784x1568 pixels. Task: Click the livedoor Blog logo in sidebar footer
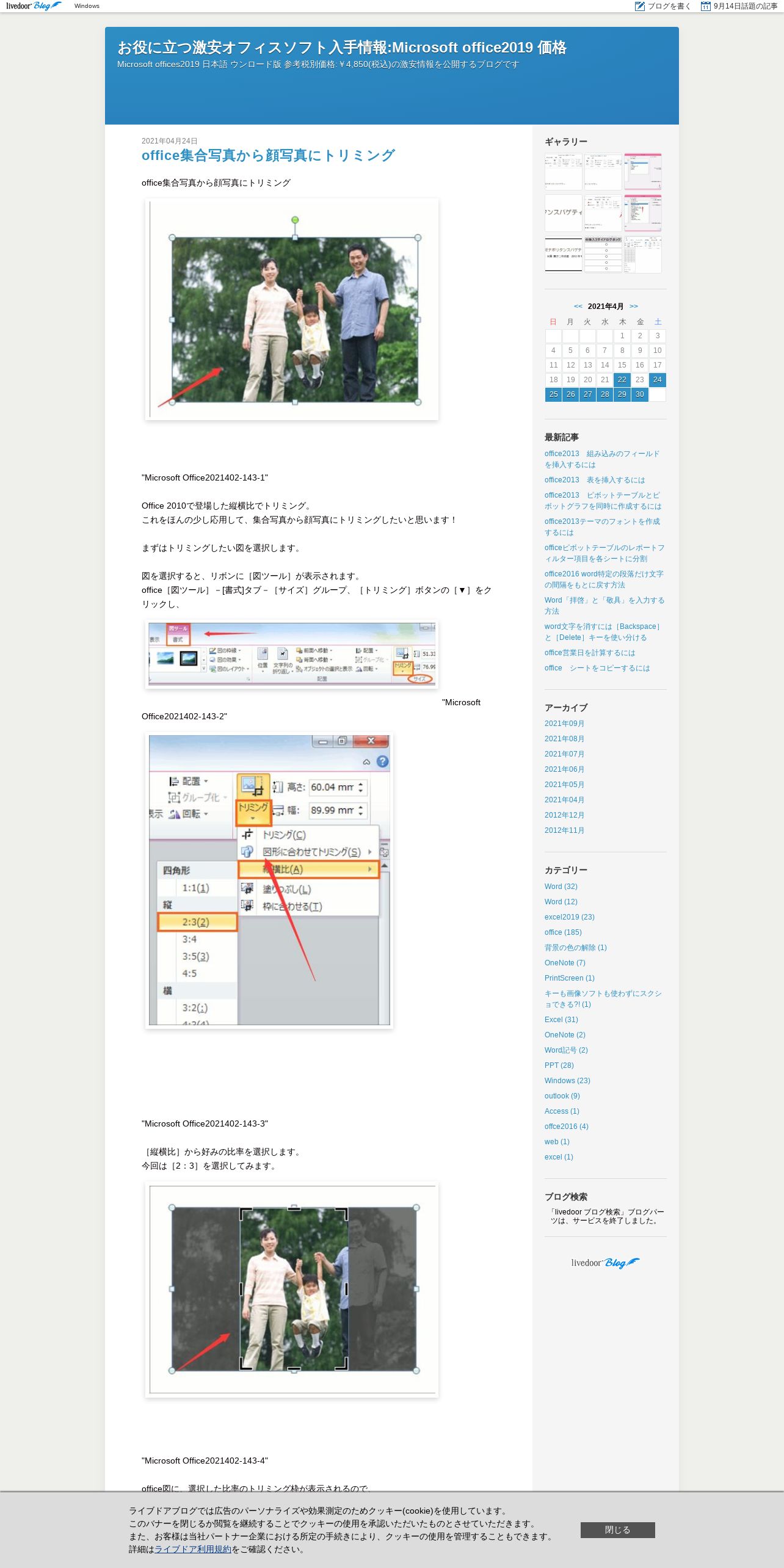(605, 1263)
